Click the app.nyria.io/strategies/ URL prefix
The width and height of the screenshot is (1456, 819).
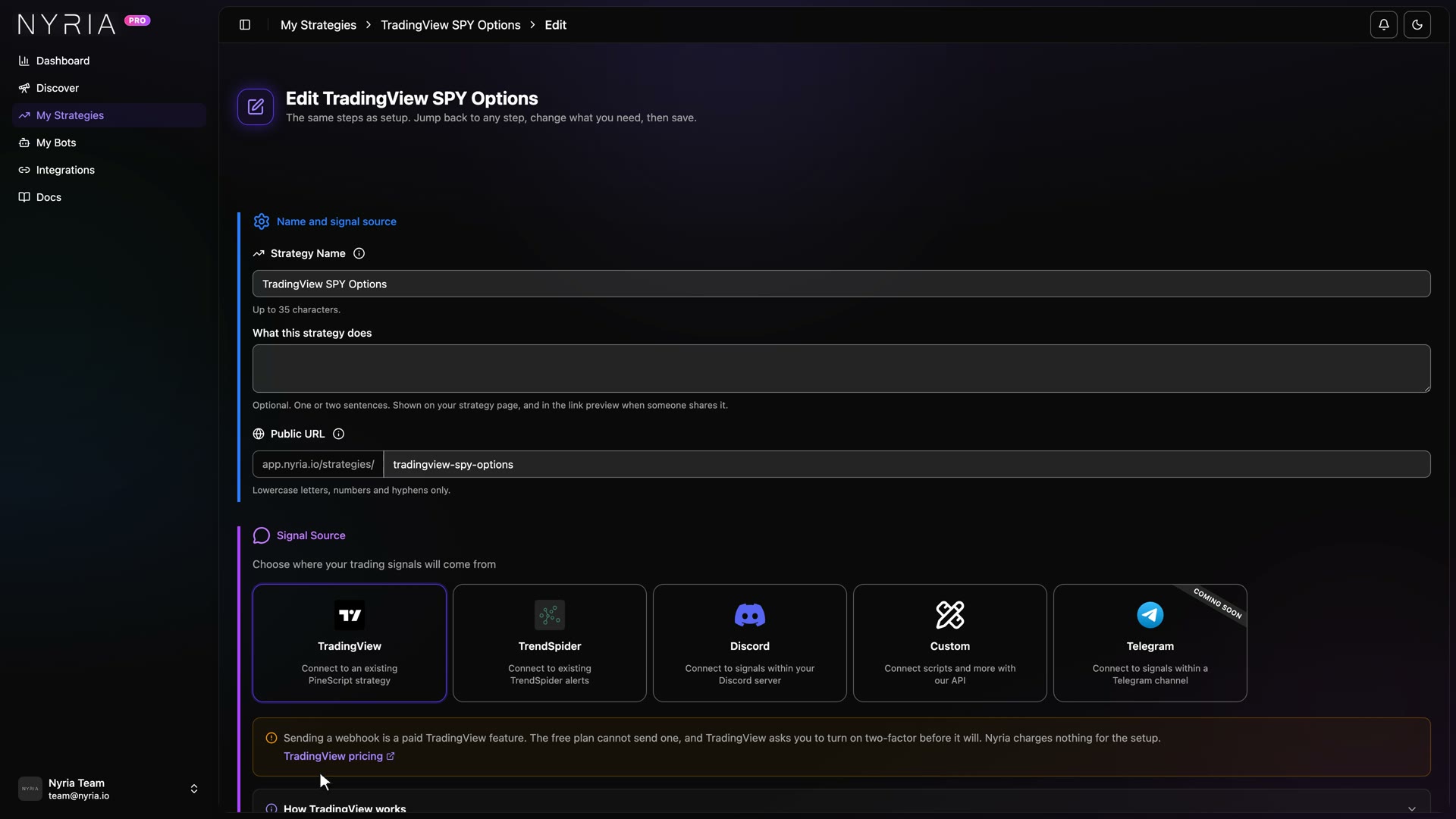point(318,464)
